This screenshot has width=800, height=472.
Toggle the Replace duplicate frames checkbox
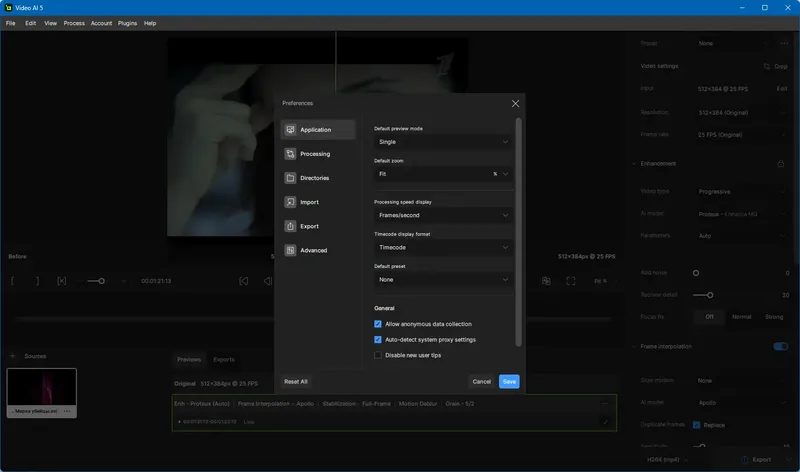tap(696, 425)
